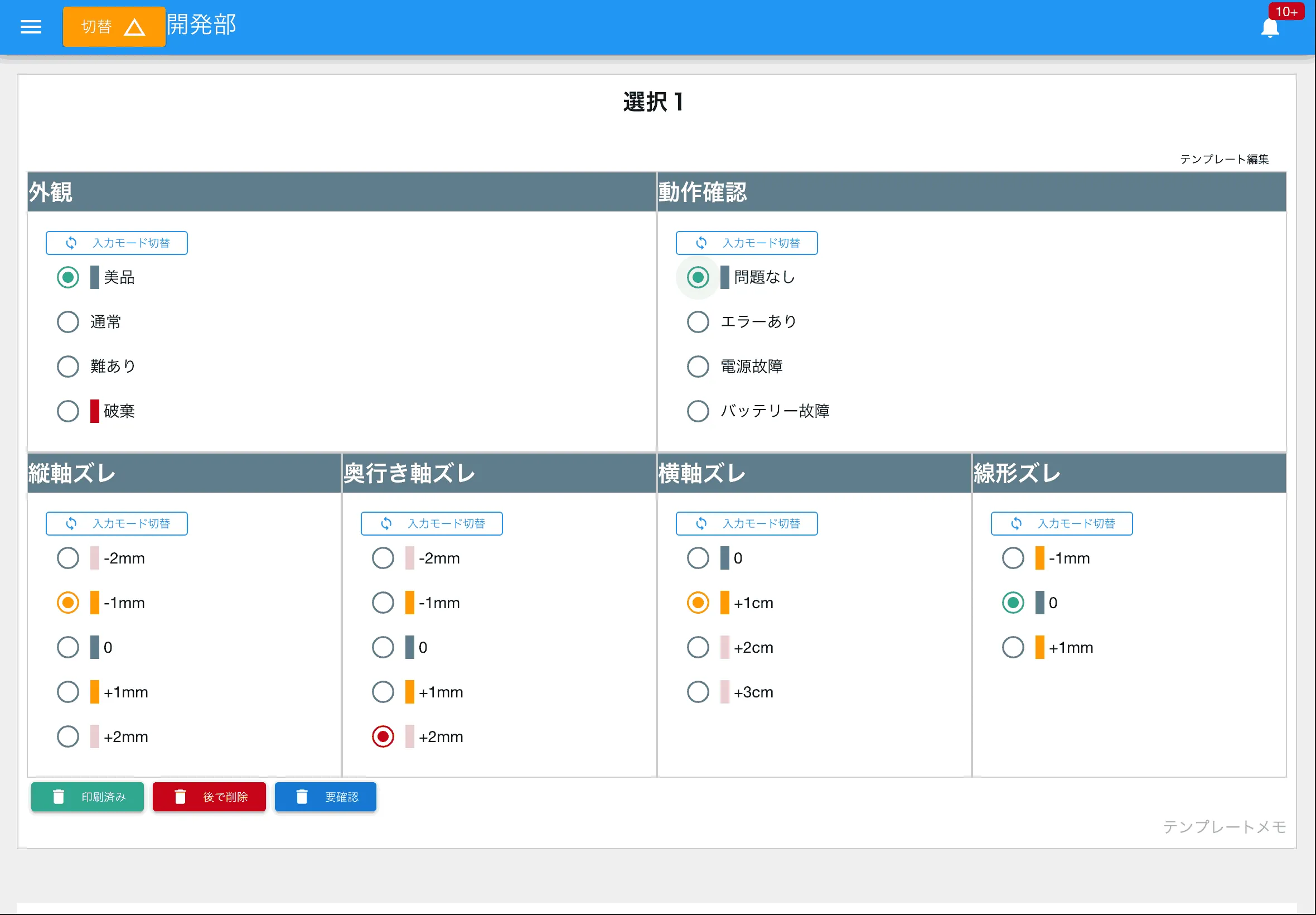
Task: Click the refresh icon in 線形ズレ 入力モード切替
Action: (x=1017, y=523)
